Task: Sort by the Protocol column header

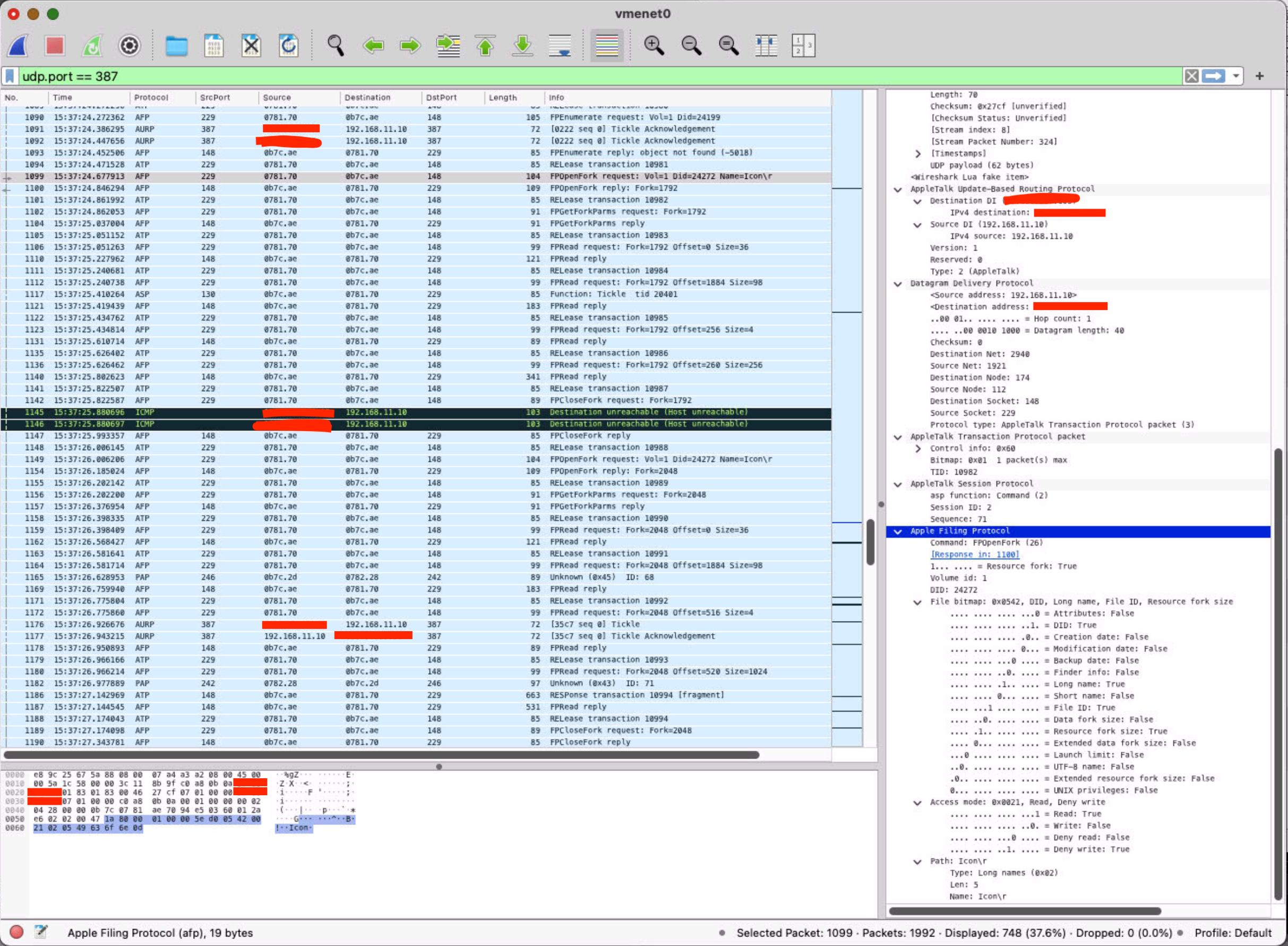Action: pos(151,97)
